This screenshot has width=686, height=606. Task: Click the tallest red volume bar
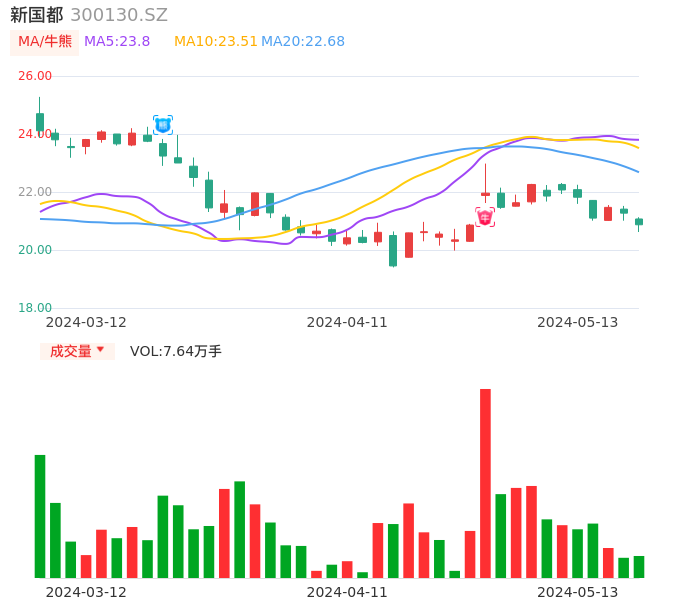tap(485, 483)
